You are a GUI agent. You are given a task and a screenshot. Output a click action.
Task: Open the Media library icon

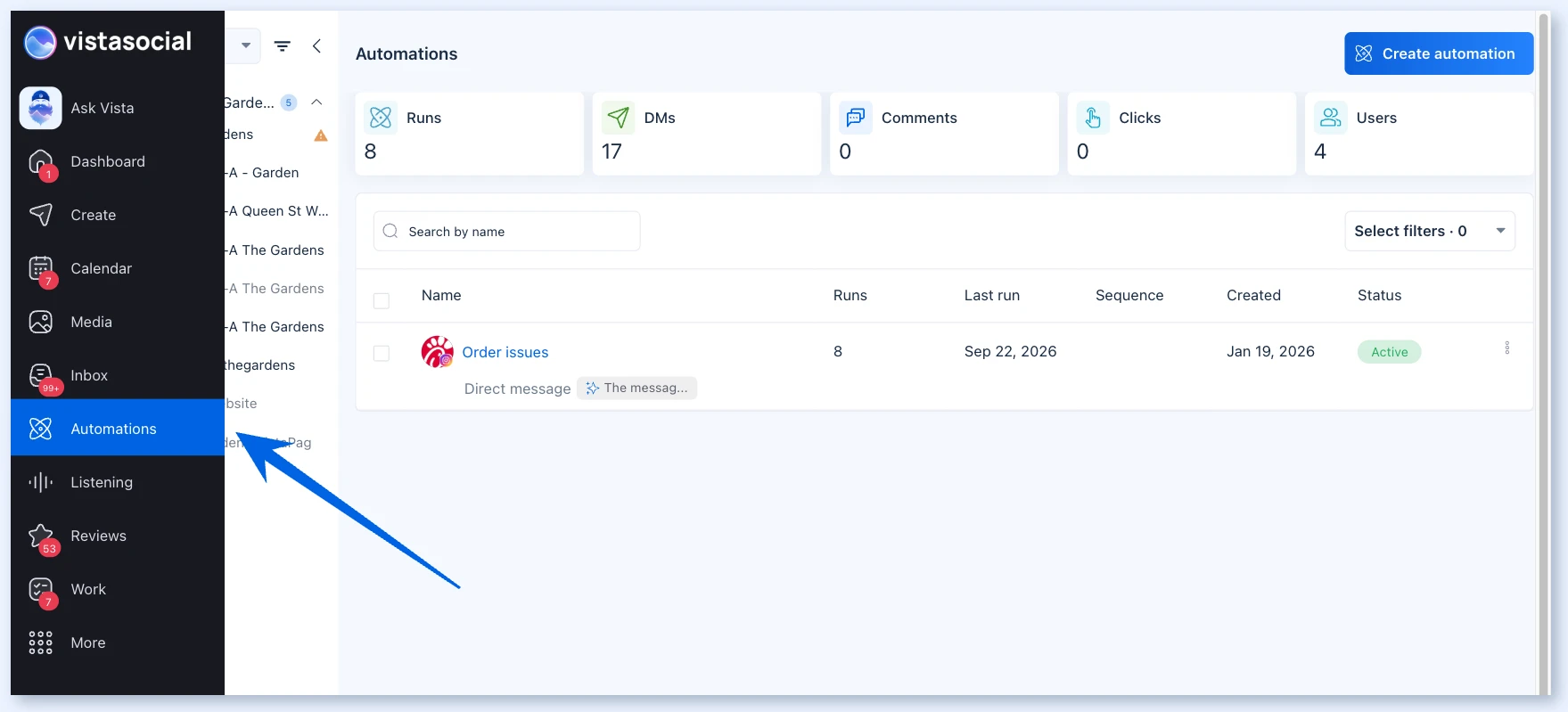[x=41, y=322]
